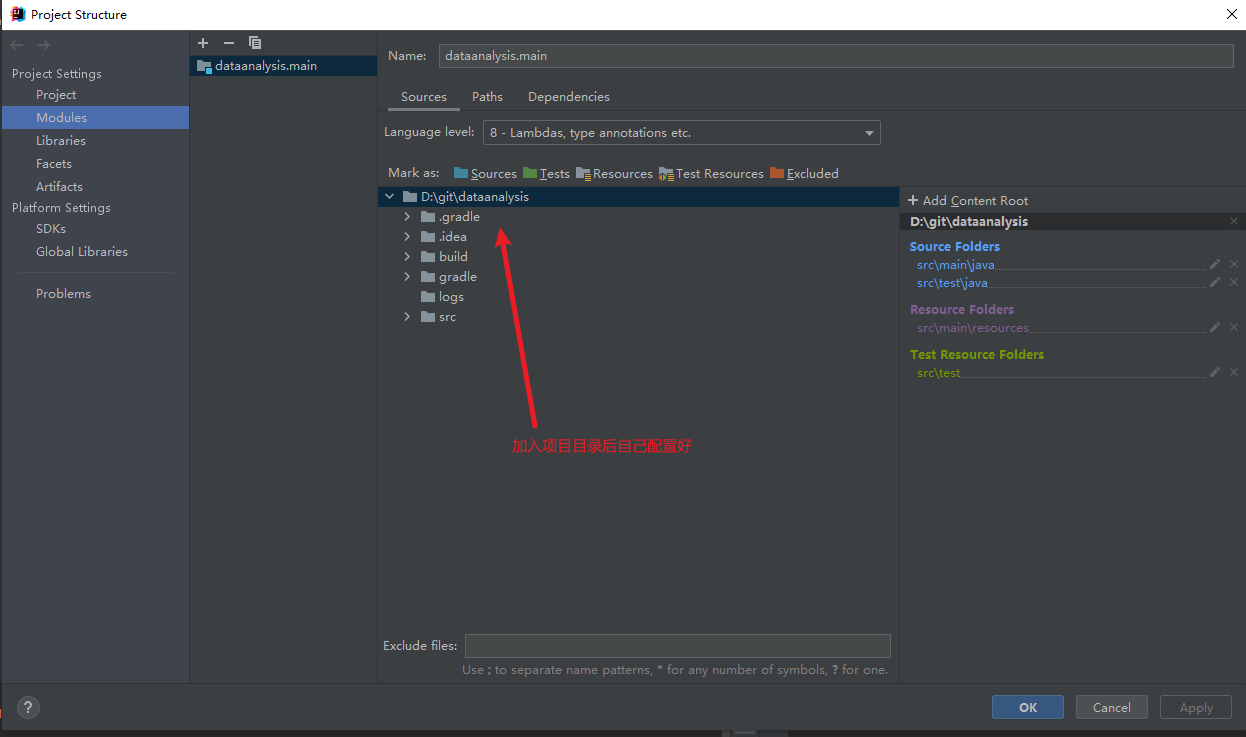Remove D:\git\dataanalysis content root
This screenshot has width=1246, height=737.
coord(1234,221)
